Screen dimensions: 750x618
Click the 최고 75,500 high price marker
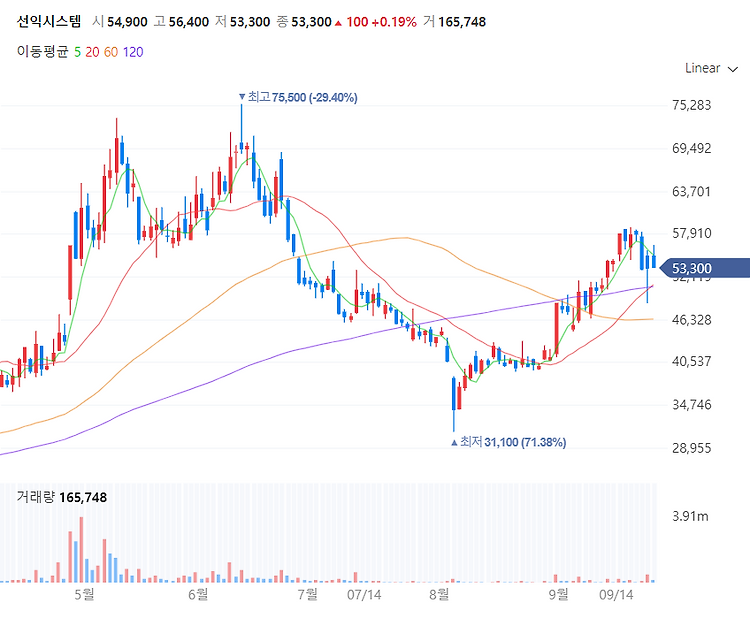pos(298,98)
